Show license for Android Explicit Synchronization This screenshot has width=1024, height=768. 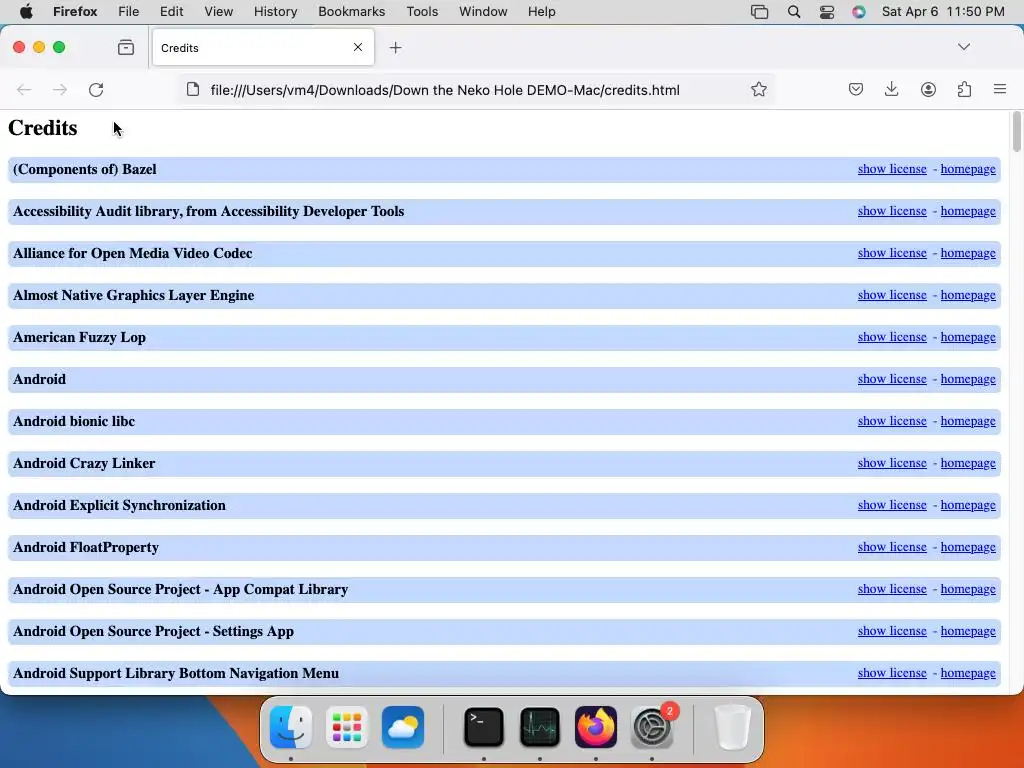pyautogui.click(x=892, y=505)
